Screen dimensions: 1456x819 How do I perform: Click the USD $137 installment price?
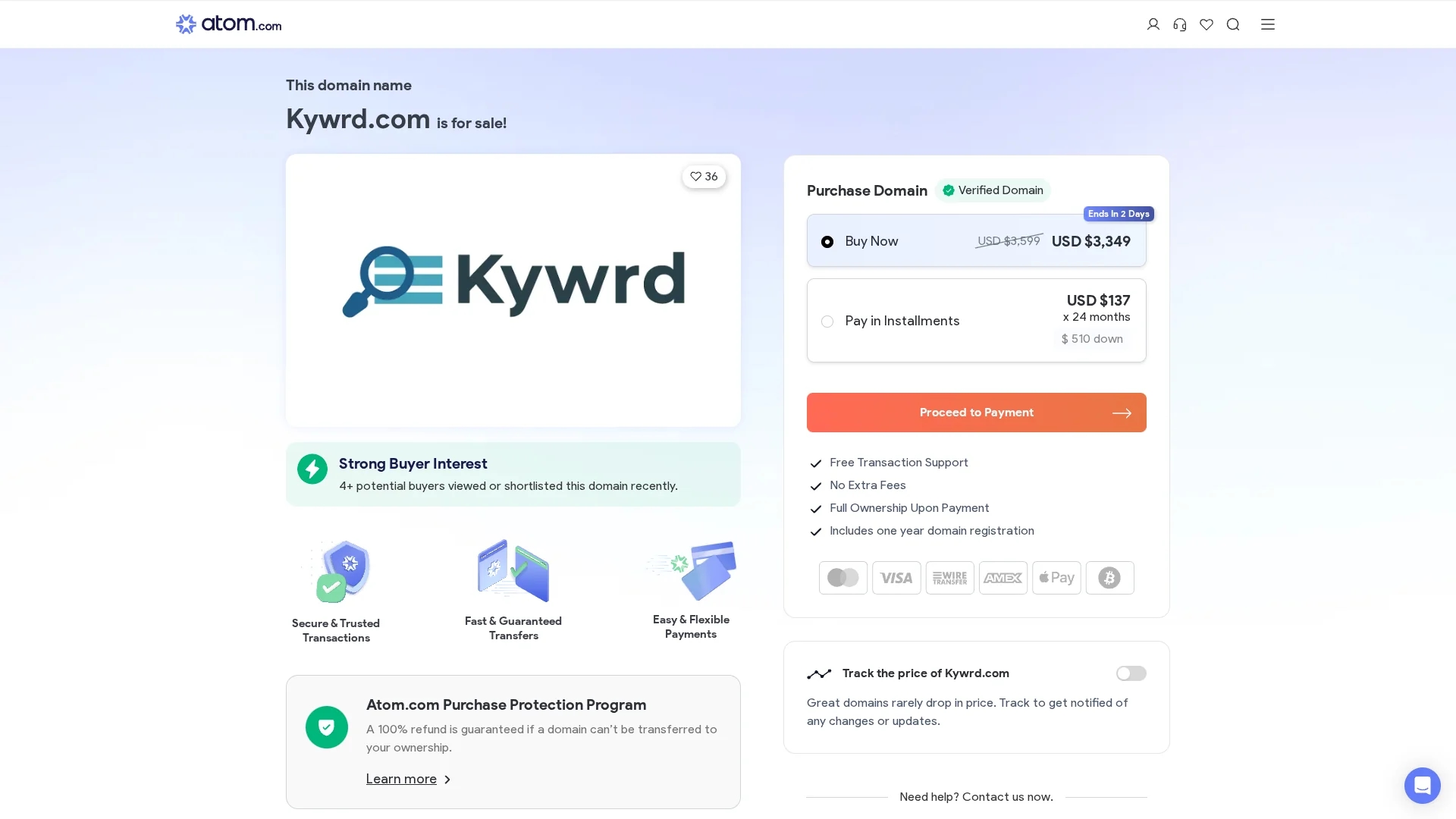click(x=1098, y=300)
